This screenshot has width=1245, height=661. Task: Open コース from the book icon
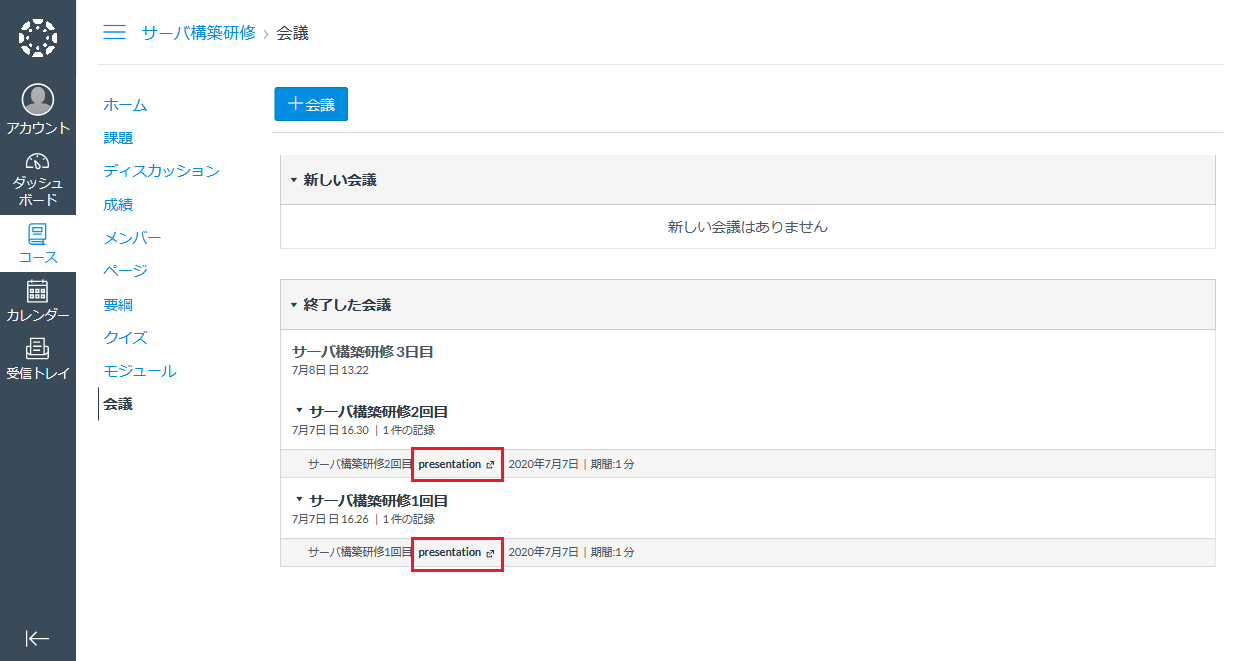point(38,235)
